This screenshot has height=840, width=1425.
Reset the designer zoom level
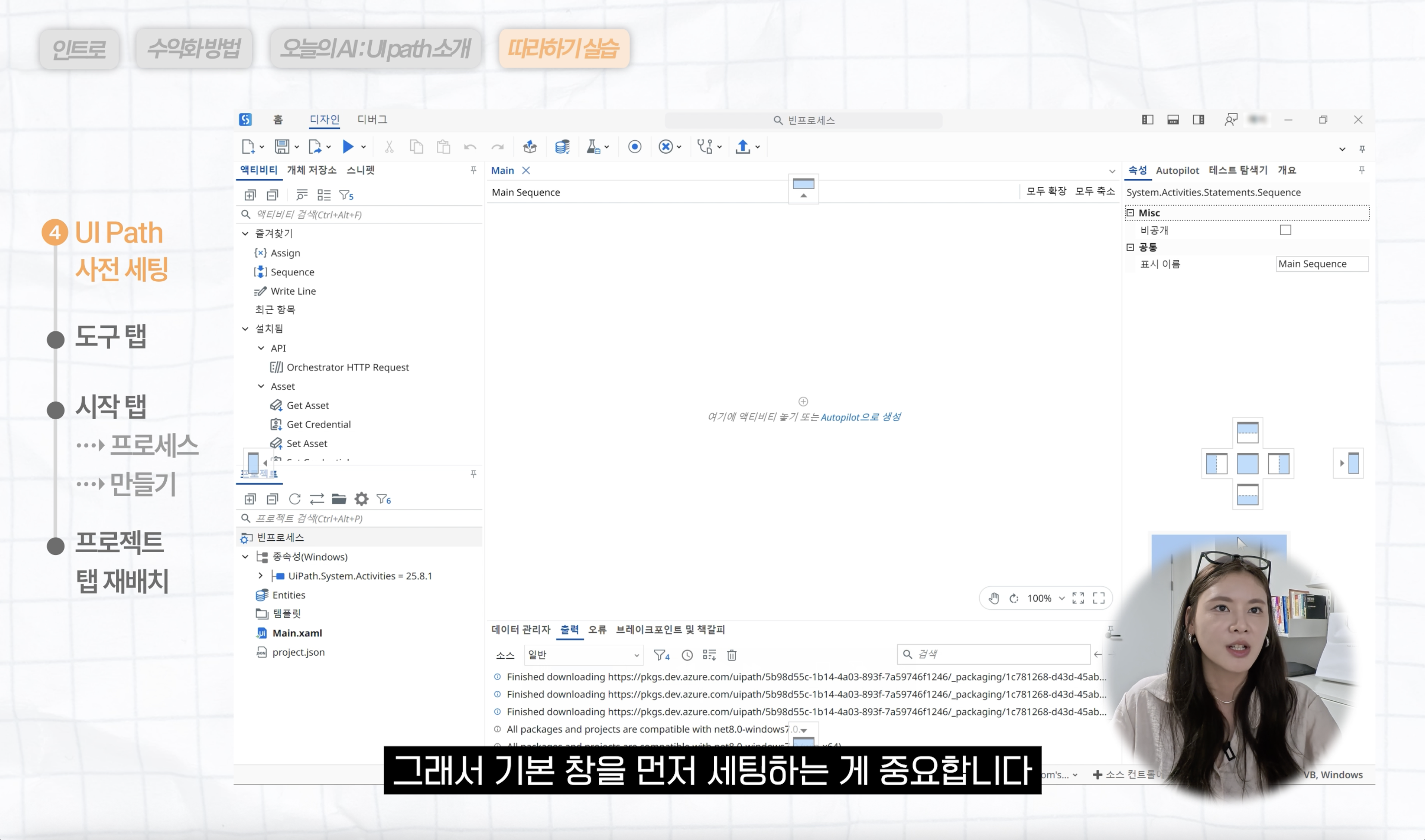click(1014, 598)
